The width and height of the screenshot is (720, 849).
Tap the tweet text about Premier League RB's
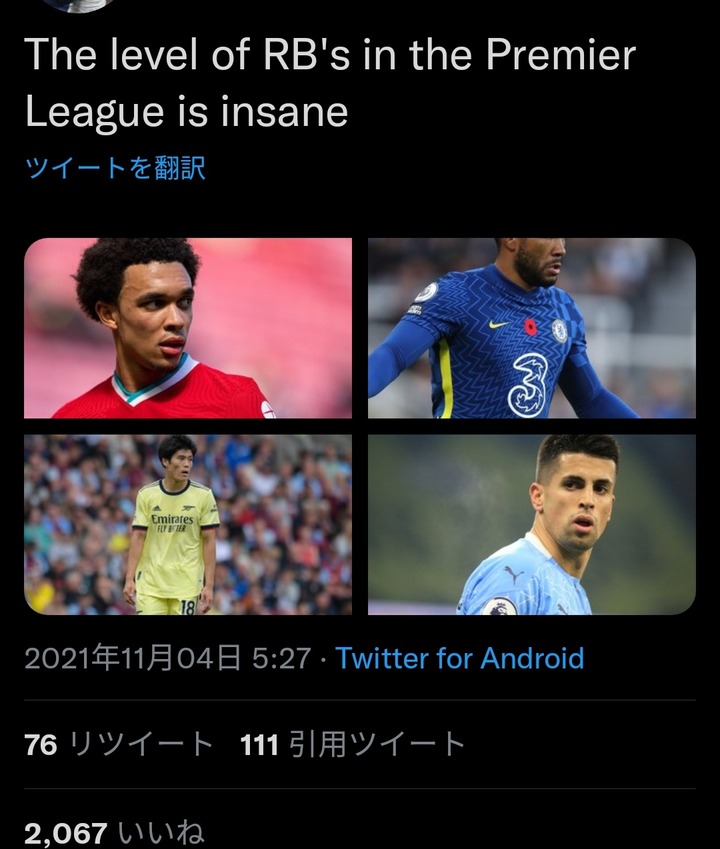point(330,82)
